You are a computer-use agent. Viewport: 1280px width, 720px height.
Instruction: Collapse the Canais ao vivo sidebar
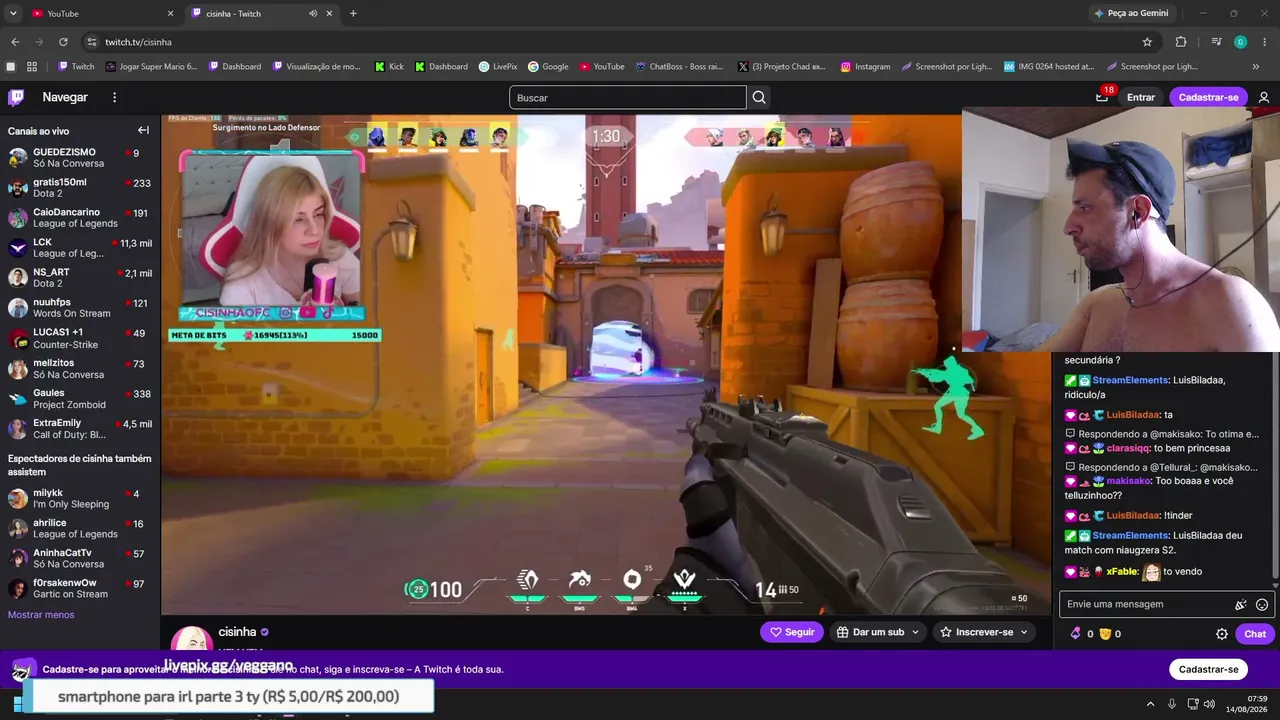[x=143, y=130]
